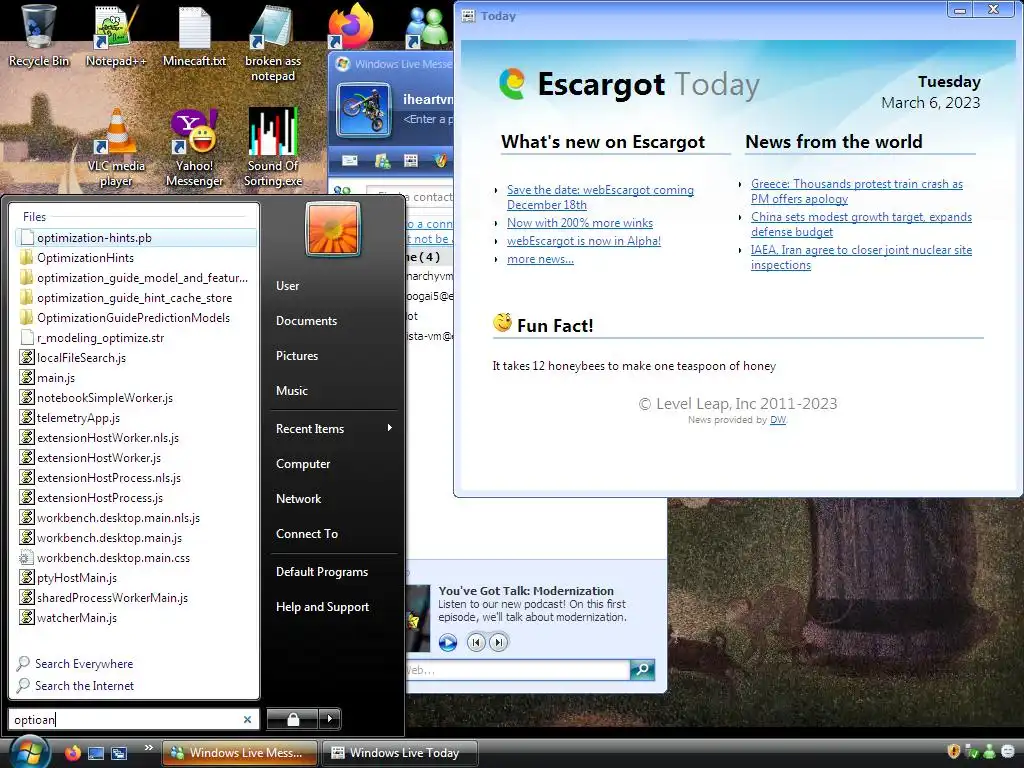1024x768 pixels.
Task: Open the OptimizationHints folder result
Action: pyautogui.click(x=136, y=258)
